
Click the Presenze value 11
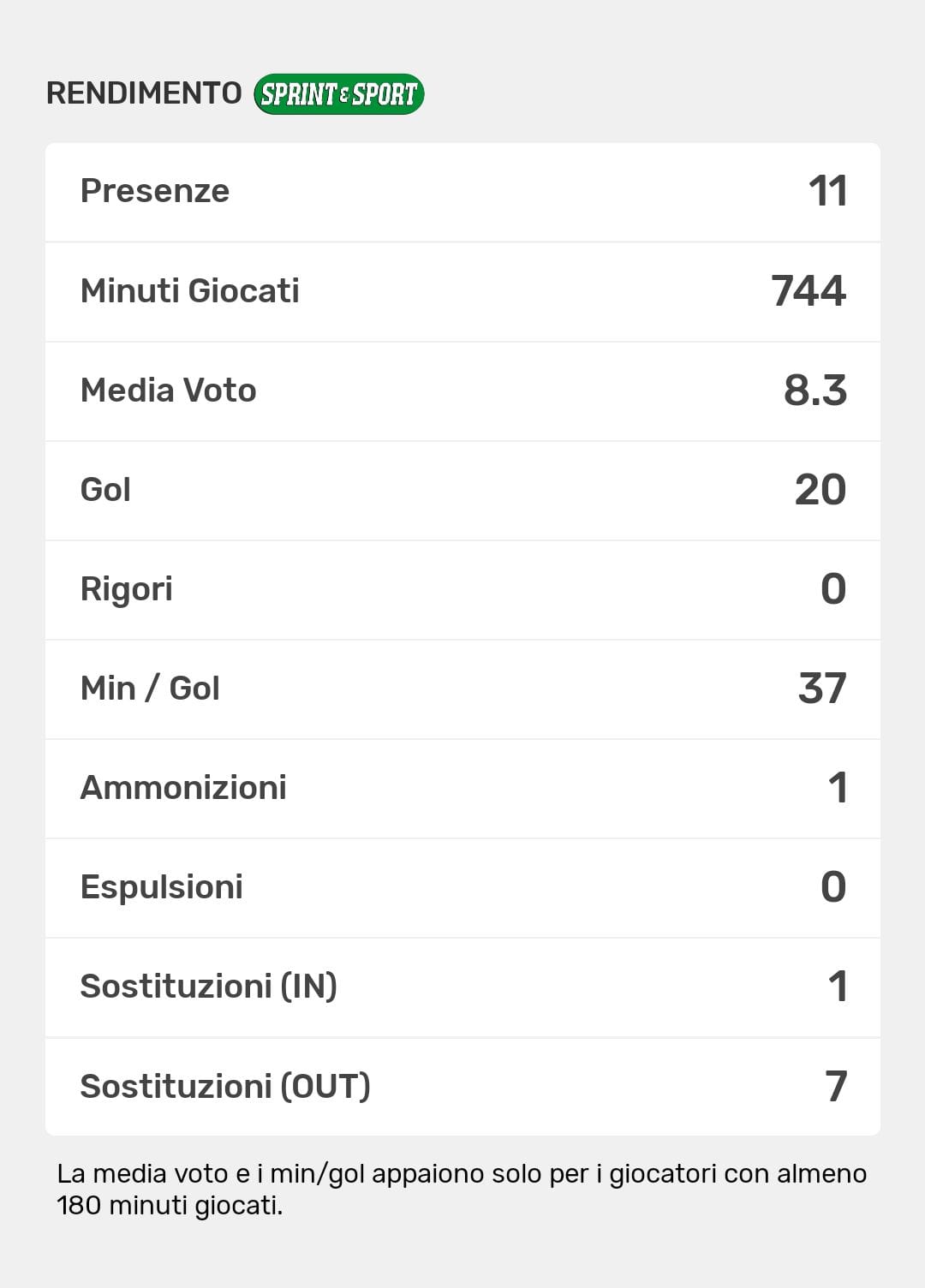(x=827, y=191)
